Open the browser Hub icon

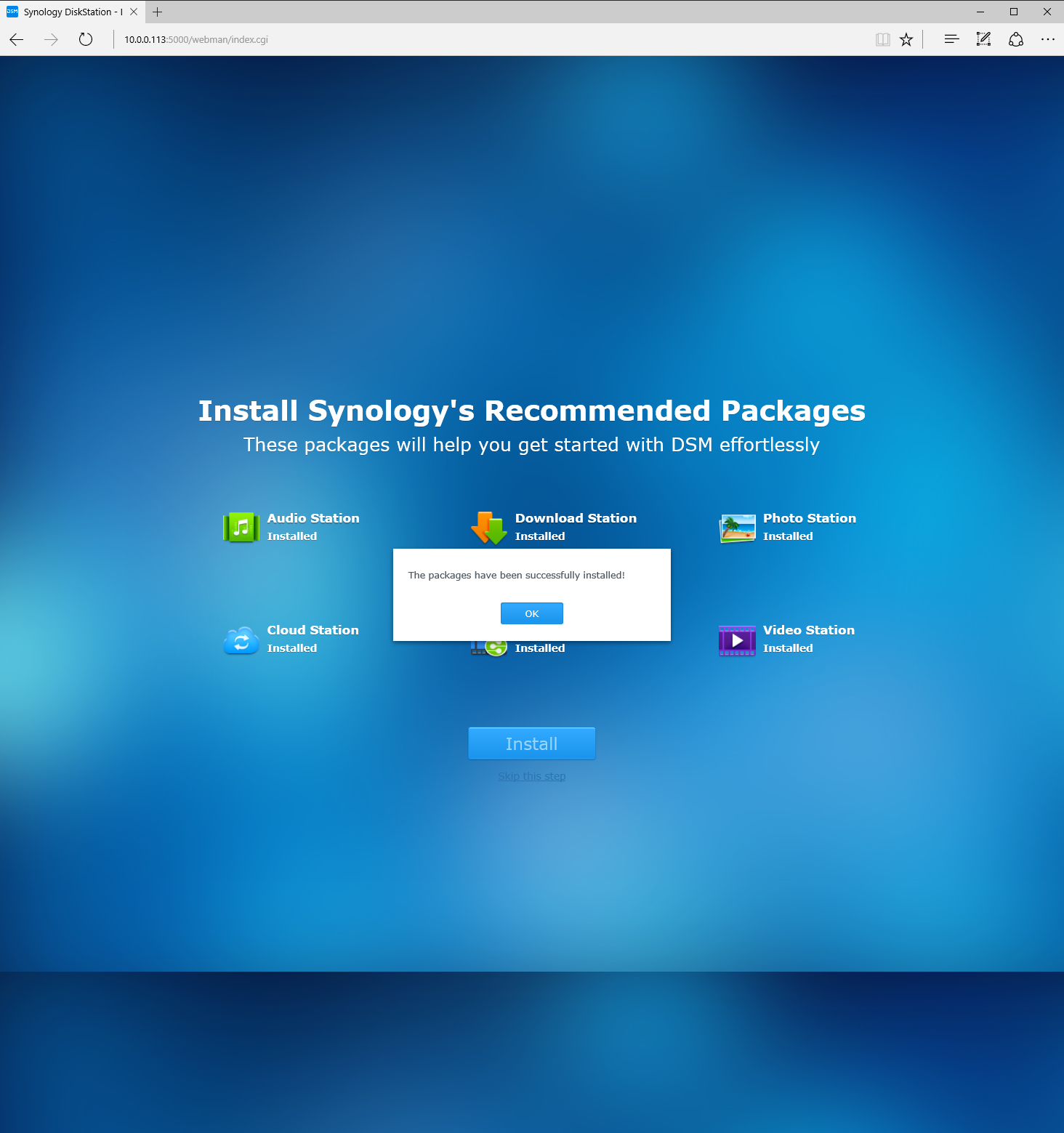951,40
